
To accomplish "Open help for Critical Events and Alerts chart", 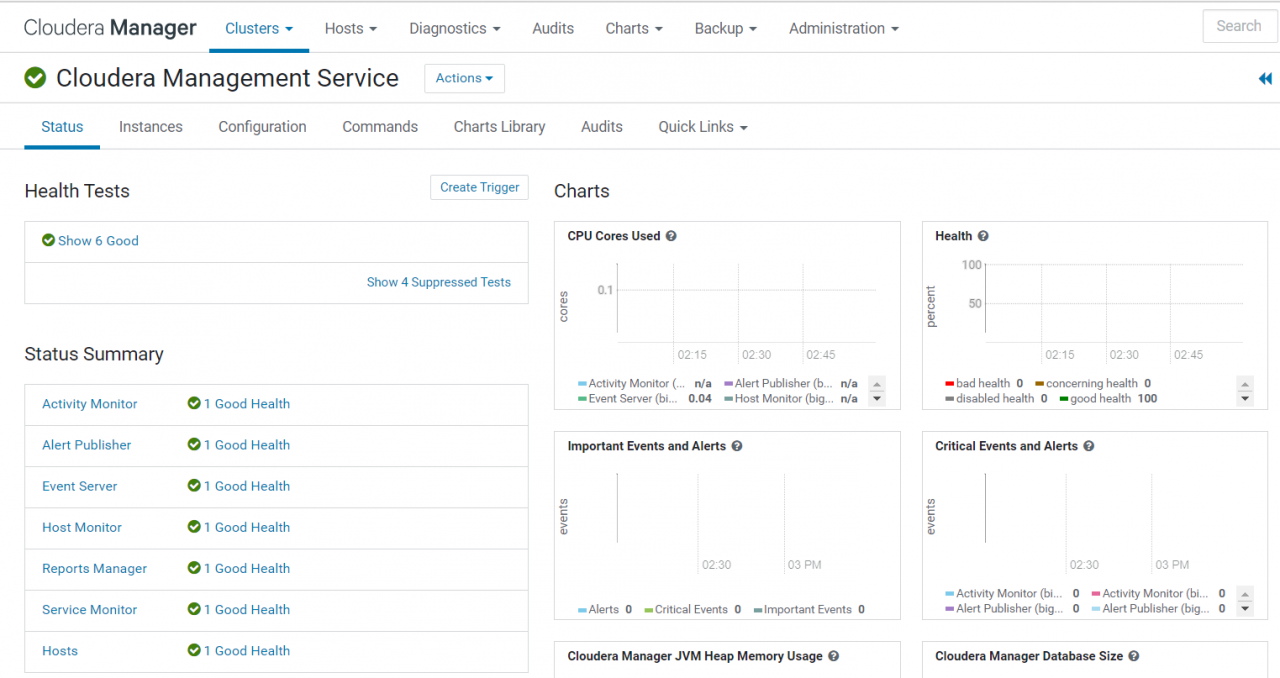I will [x=1089, y=446].
